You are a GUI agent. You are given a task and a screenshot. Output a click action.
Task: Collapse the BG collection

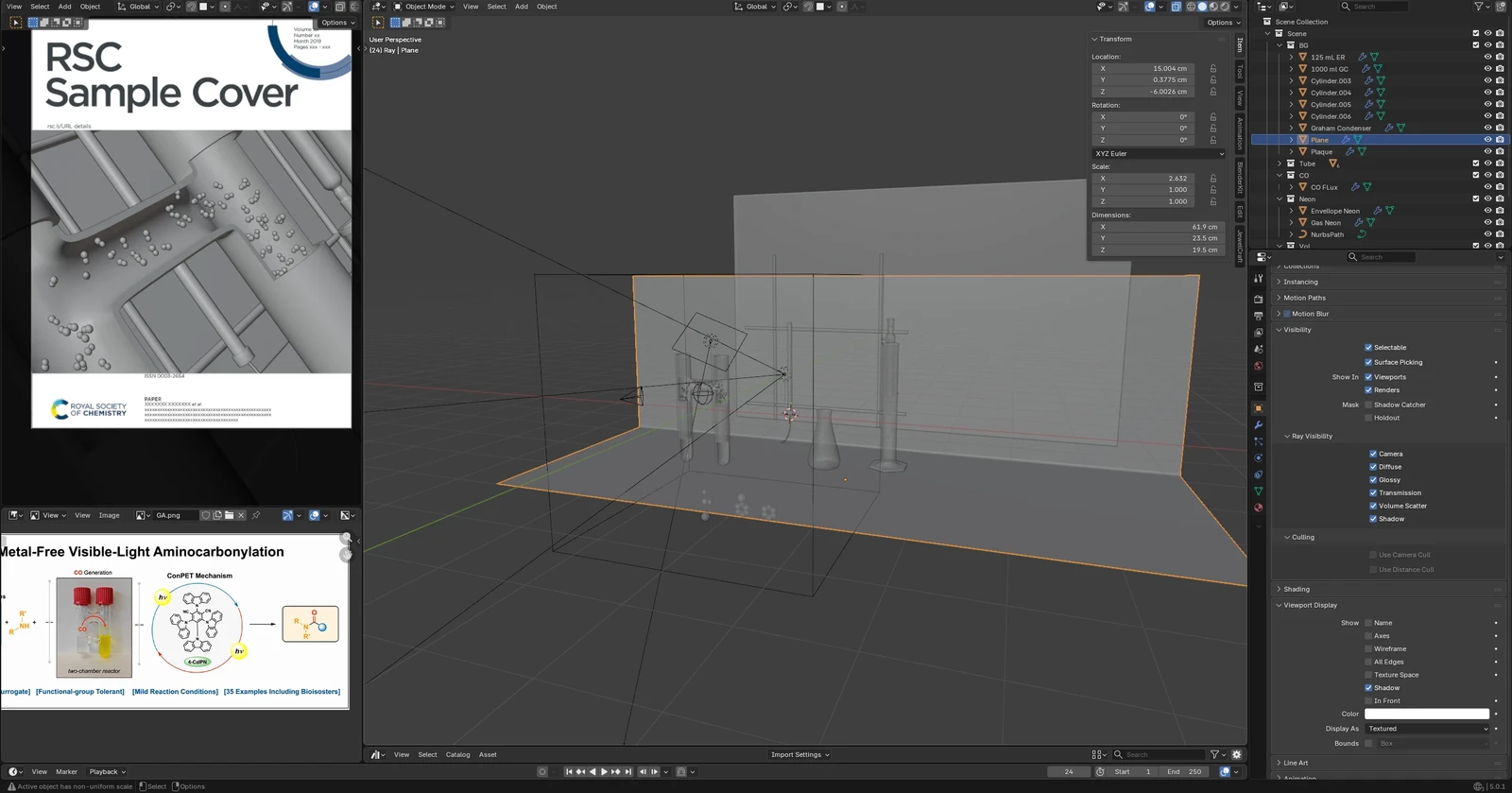(1280, 45)
